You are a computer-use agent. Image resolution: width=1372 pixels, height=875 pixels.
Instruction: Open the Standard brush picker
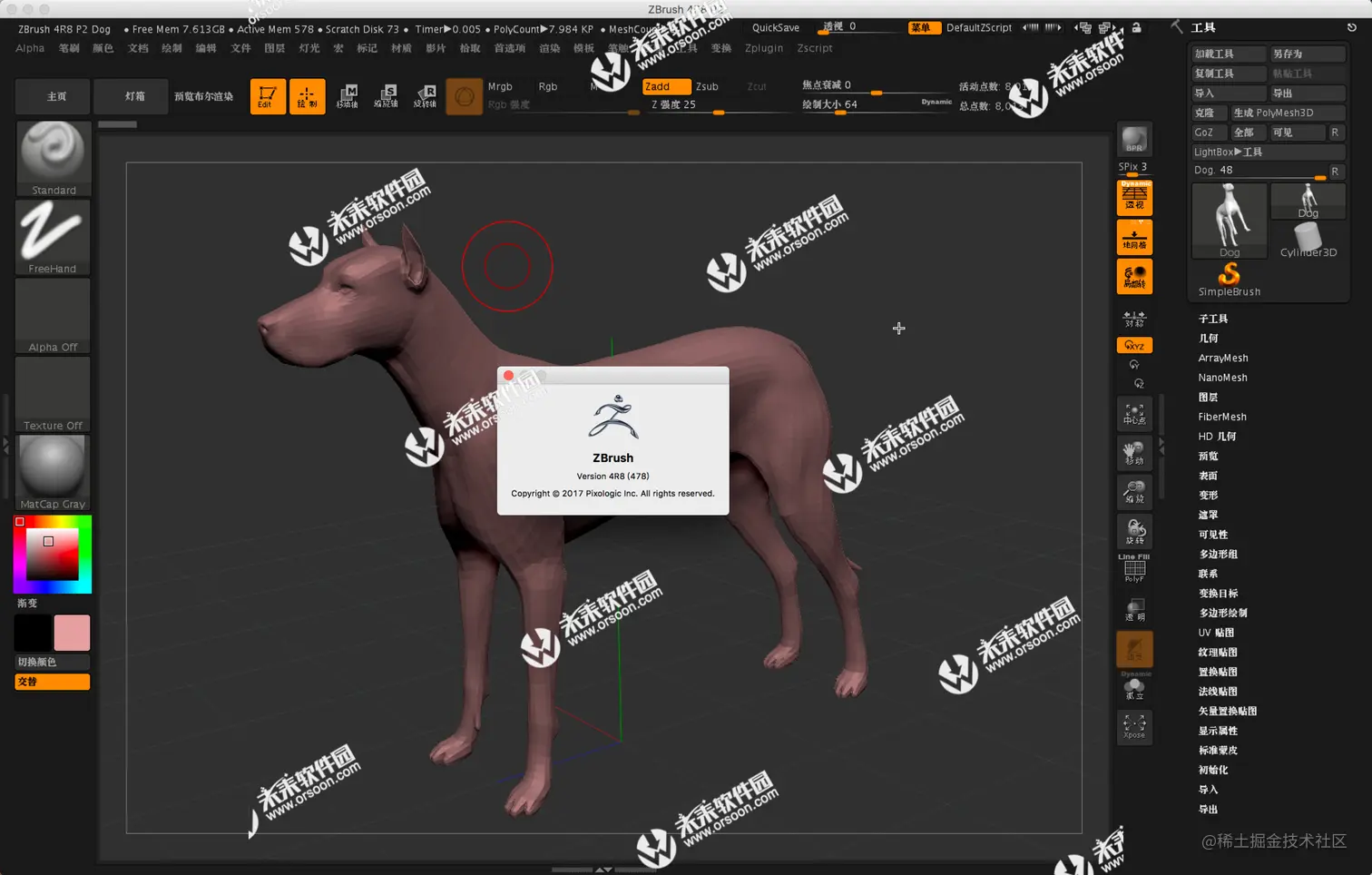(x=53, y=158)
